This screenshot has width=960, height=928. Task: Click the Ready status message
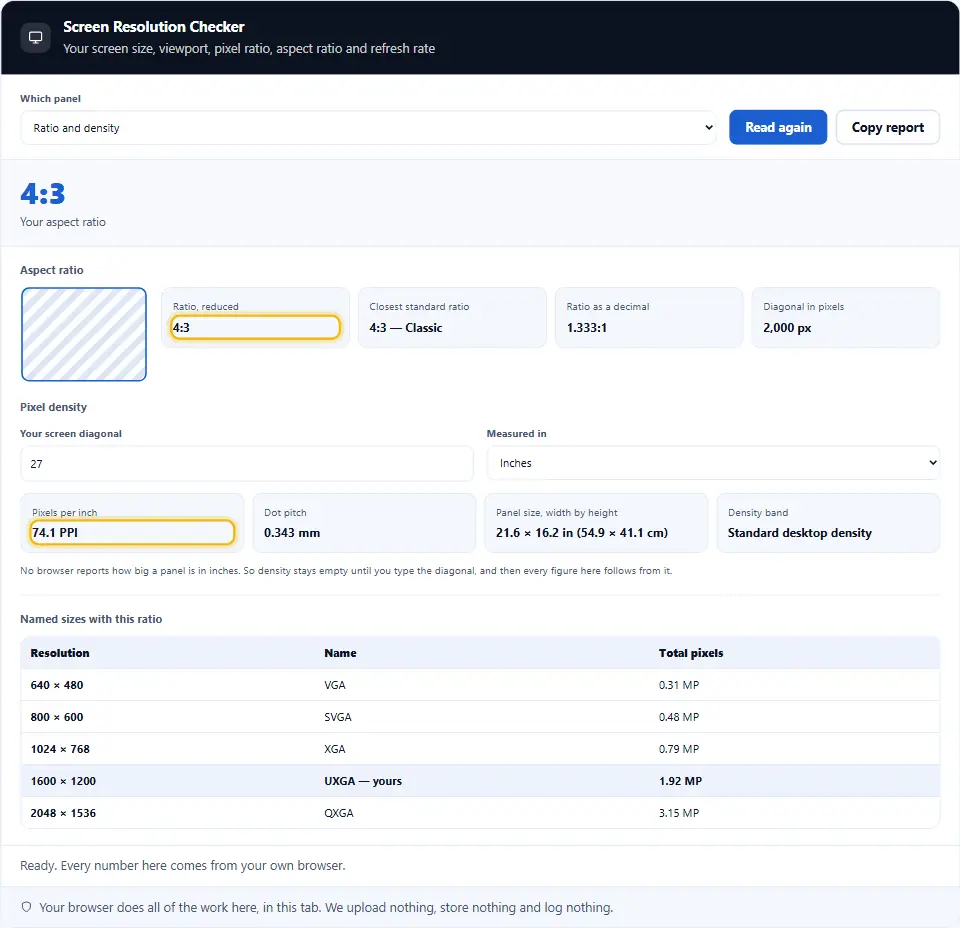pyautogui.click(x=182, y=865)
